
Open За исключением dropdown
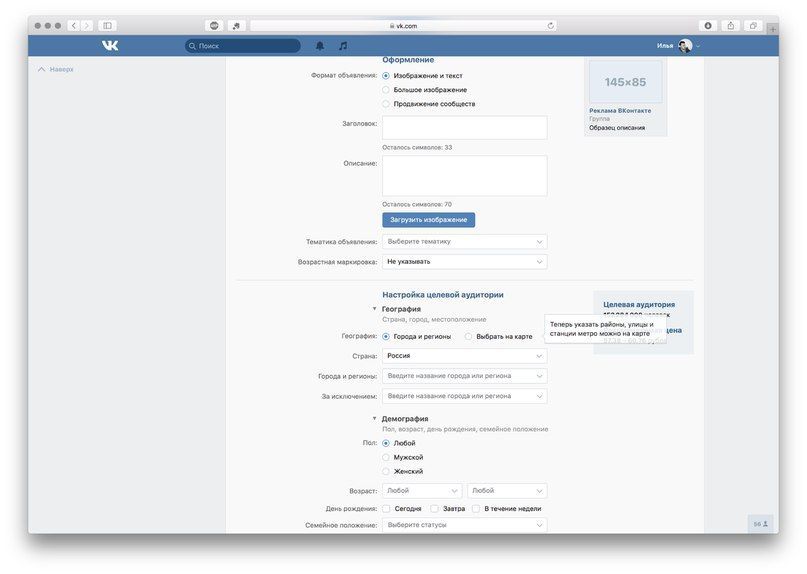click(x=464, y=396)
